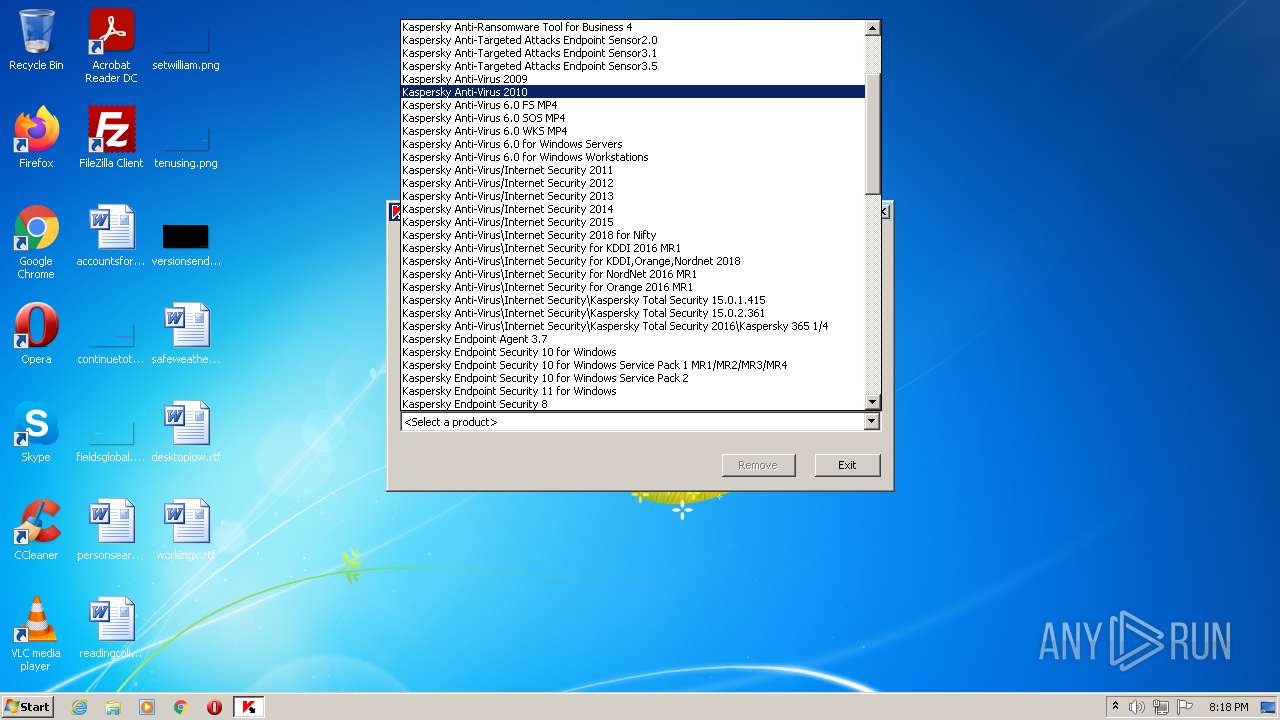Open readingcoll Word document icon
Image resolution: width=1280 pixels, height=720 pixels.
[x=111, y=628]
